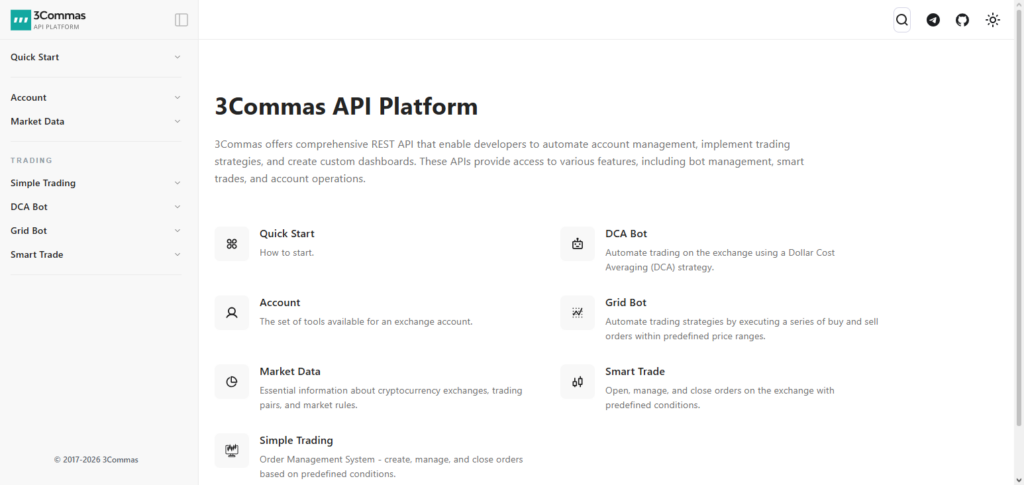1024x485 pixels.
Task: Open the Smart Trade card title link
Action: (635, 371)
